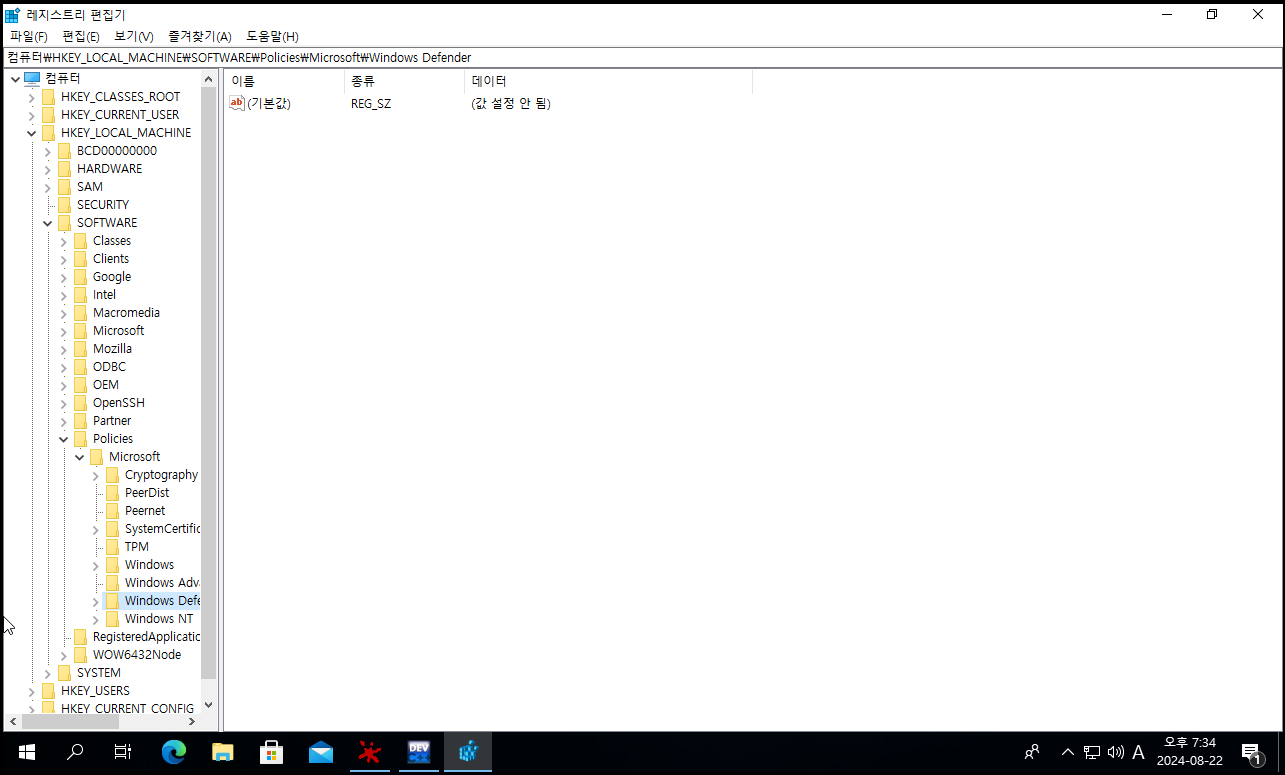Select the Windows Advanced key

(162, 583)
